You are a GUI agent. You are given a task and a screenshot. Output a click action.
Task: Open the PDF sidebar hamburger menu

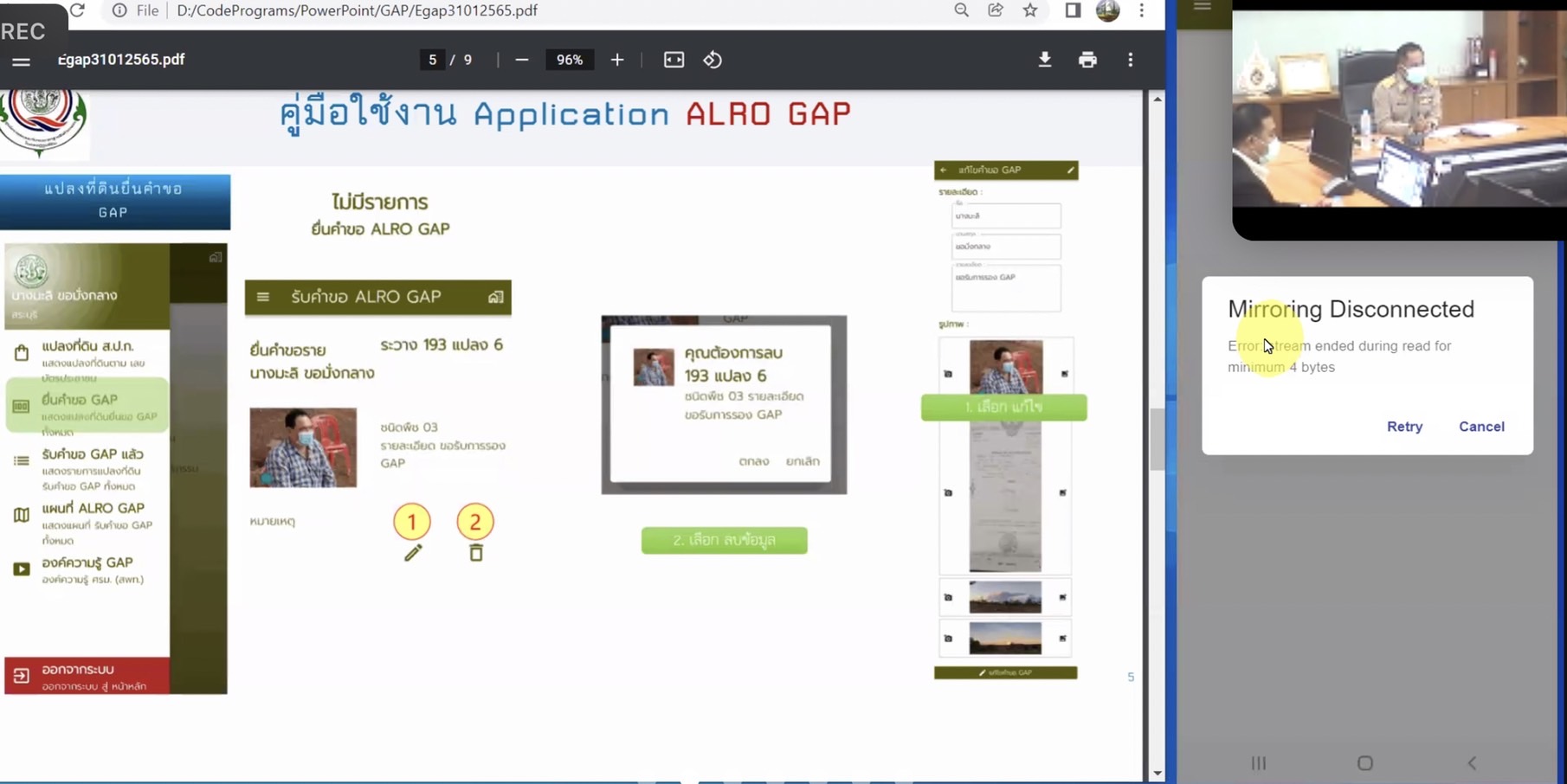[x=21, y=61]
